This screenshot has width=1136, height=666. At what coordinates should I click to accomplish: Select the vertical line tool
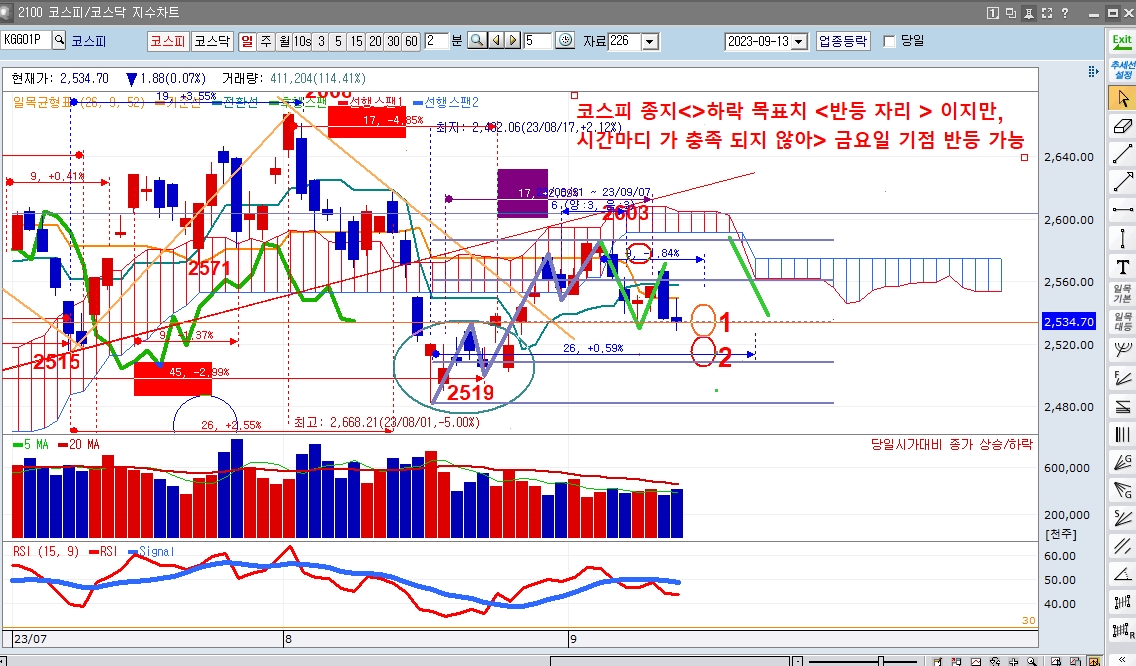(1122, 238)
